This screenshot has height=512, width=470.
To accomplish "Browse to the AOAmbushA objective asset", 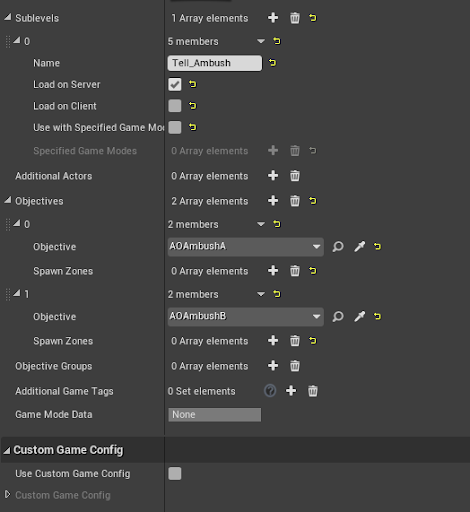I will [x=338, y=247].
